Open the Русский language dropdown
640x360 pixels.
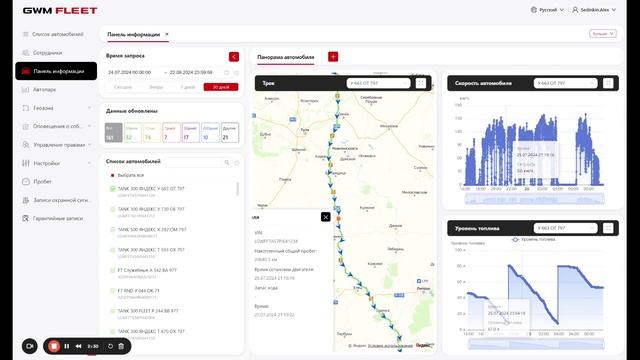point(547,10)
